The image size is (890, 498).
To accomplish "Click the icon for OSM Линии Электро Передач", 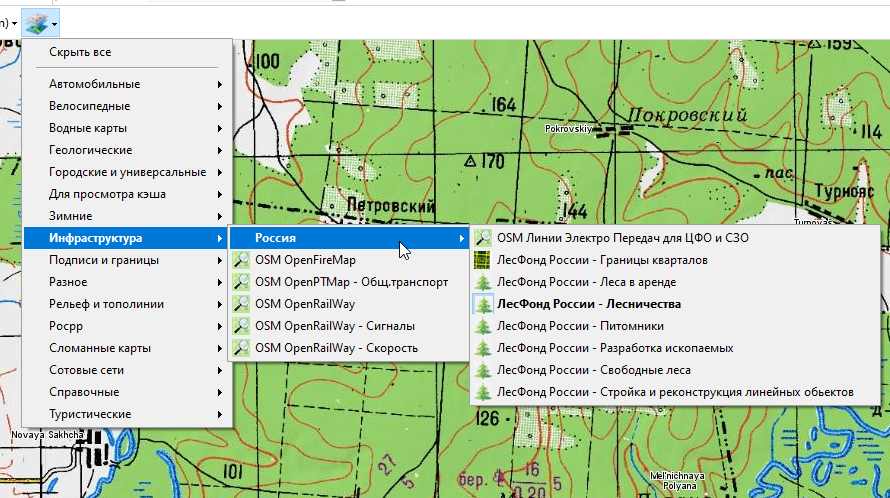I will coord(483,238).
